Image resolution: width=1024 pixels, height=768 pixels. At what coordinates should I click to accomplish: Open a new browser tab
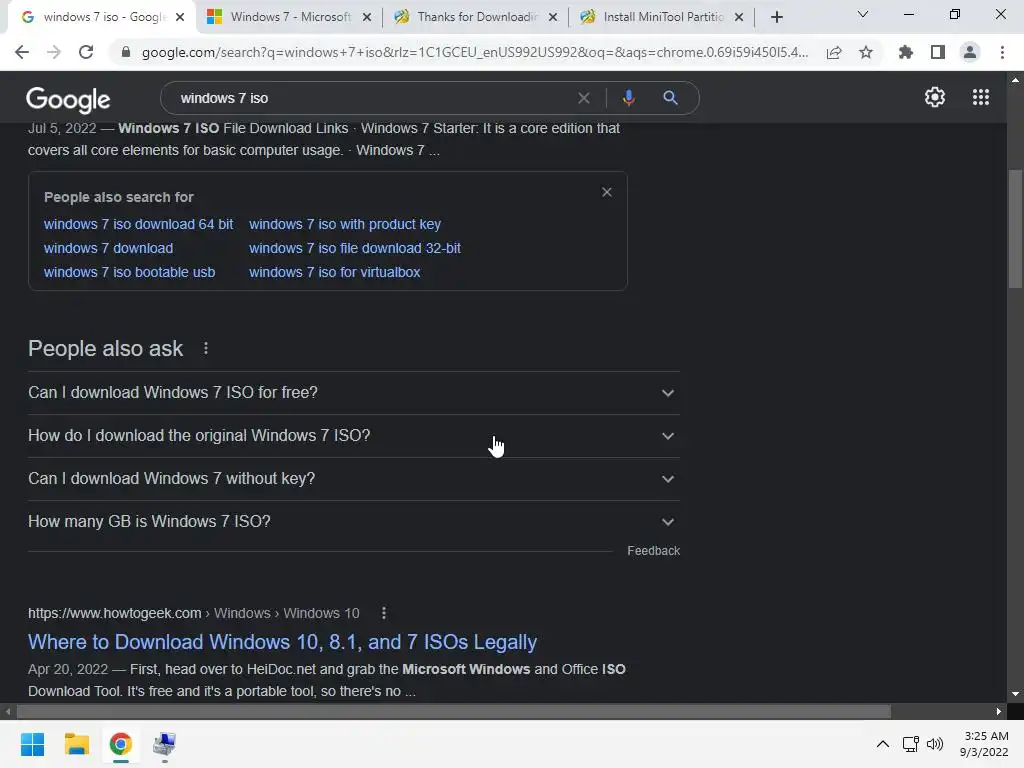coord(776,17)
